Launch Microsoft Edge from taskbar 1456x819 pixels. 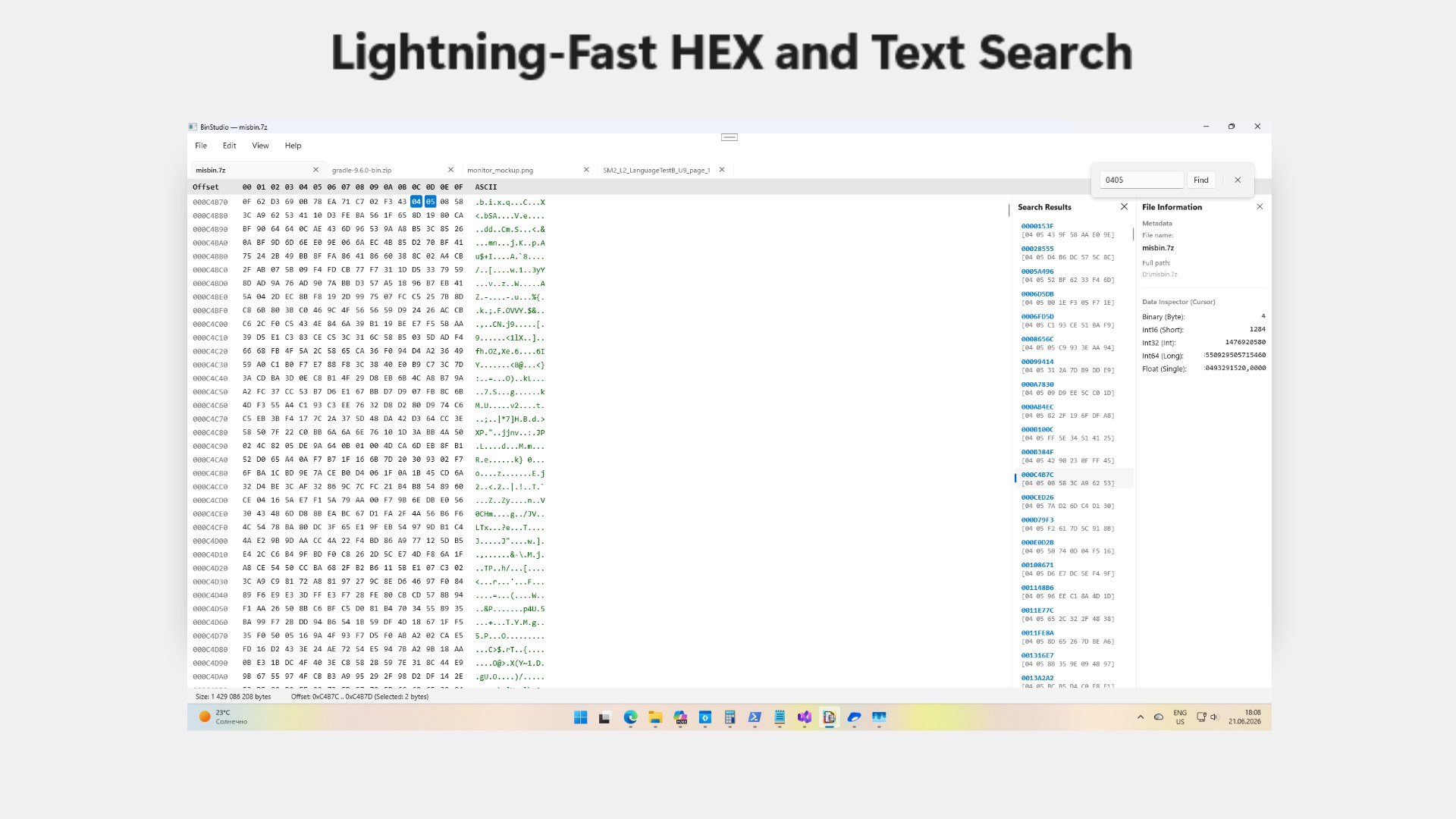coord(630,717)
